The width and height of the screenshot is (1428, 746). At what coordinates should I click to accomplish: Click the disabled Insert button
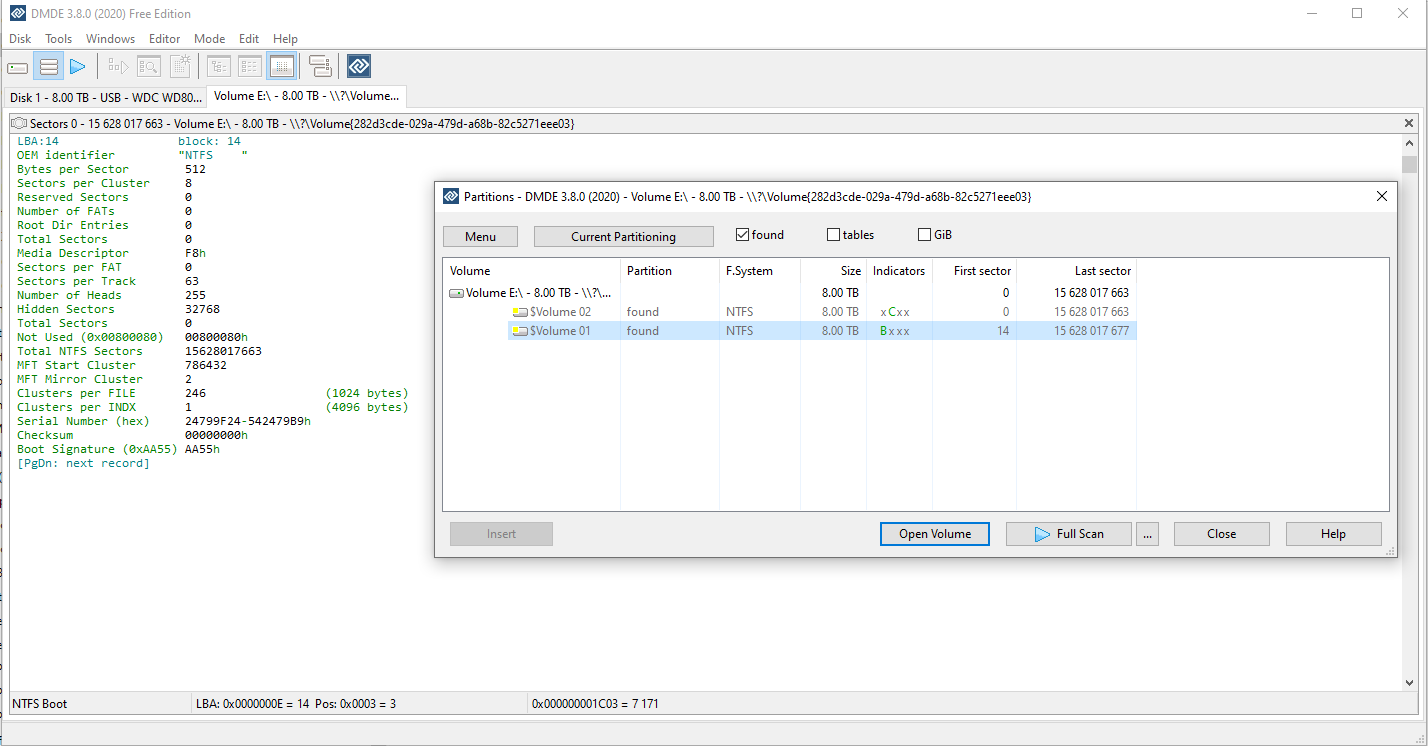point(501,534)
